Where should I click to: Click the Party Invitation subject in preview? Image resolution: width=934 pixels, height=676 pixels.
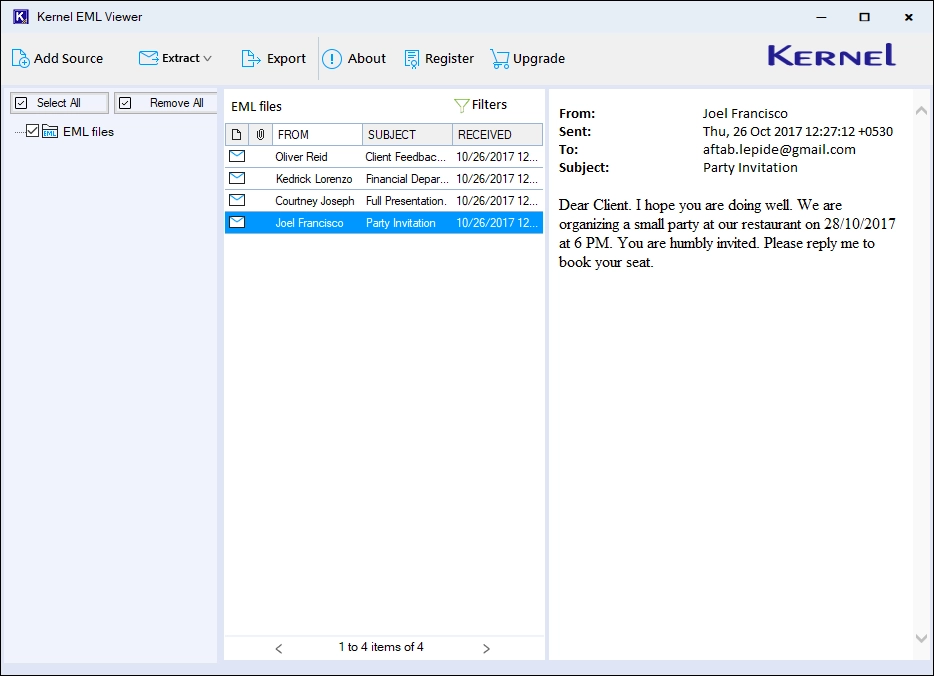750,167
